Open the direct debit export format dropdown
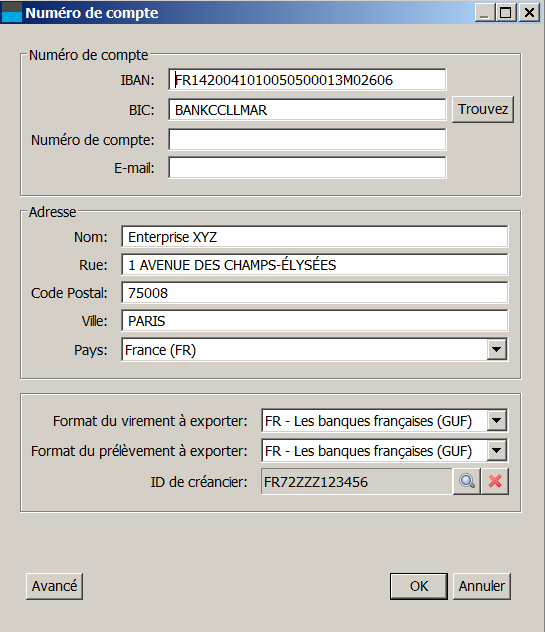This screenshot has height=632, width=545. pyautogui.click(x=497, y=450)
